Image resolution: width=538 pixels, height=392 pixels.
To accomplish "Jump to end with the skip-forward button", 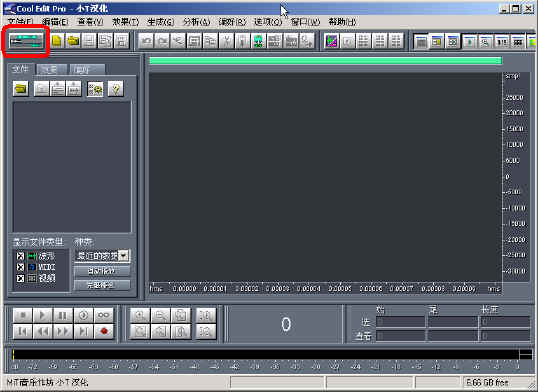I will (83, 331).
